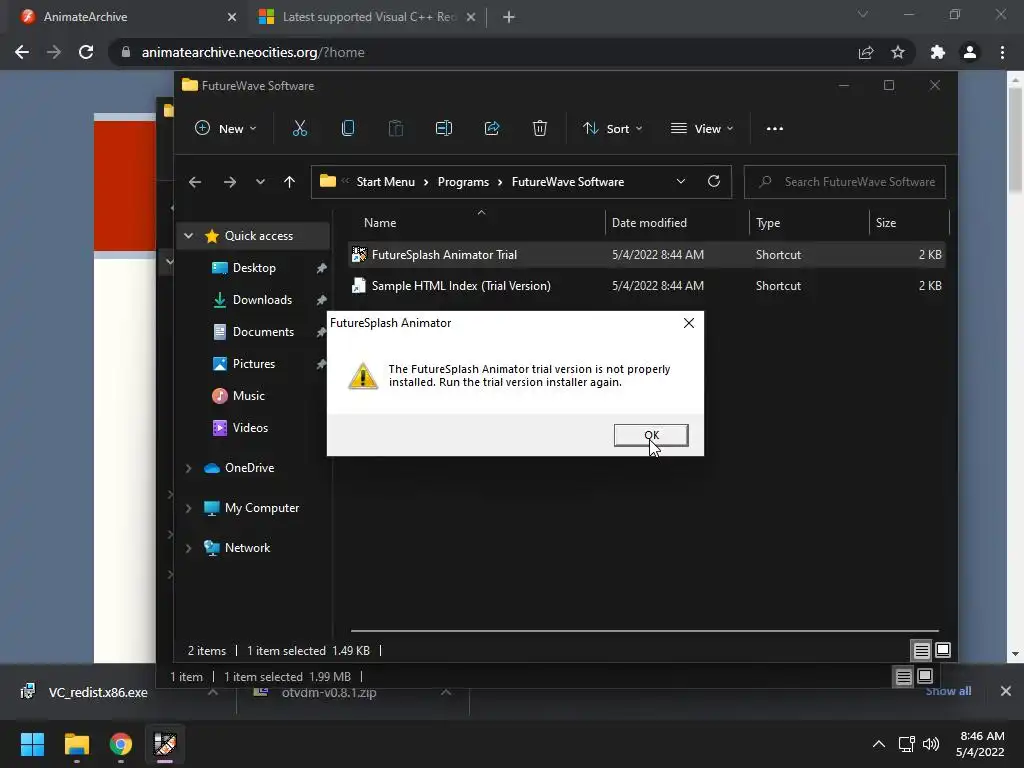1024x768 pixels.
Task: Go up one folder level in Explorer
Action: pos(289,182)
